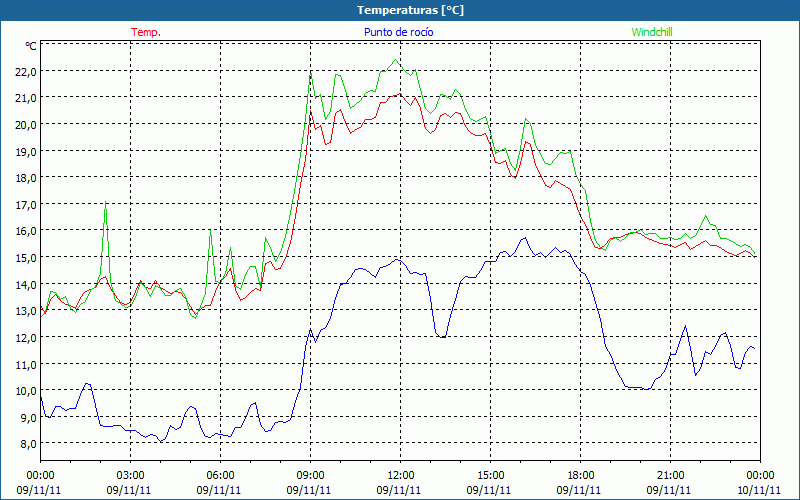Click the 09:00 time axis label
This screenshot has width=800, height=500.
310,476
